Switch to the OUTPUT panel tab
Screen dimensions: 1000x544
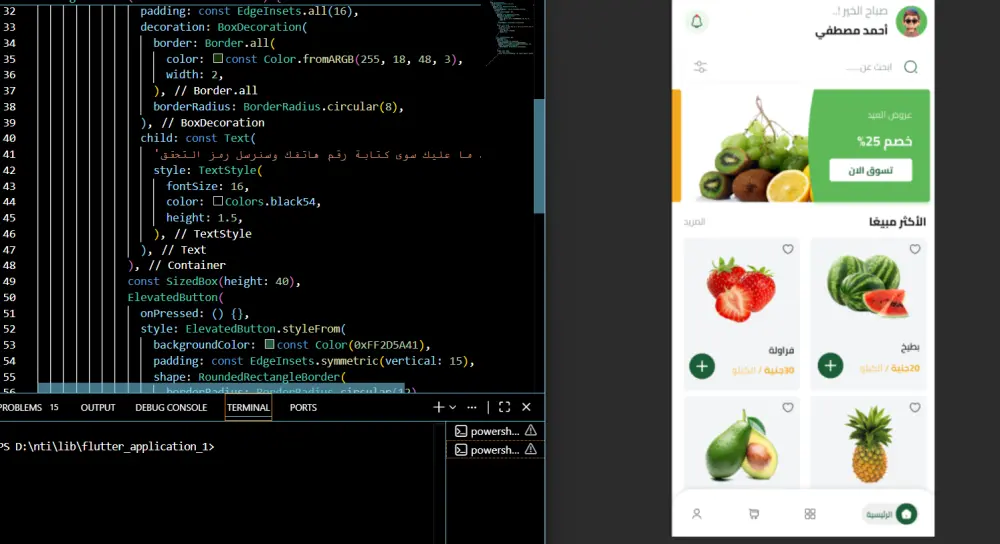point(98,408)
